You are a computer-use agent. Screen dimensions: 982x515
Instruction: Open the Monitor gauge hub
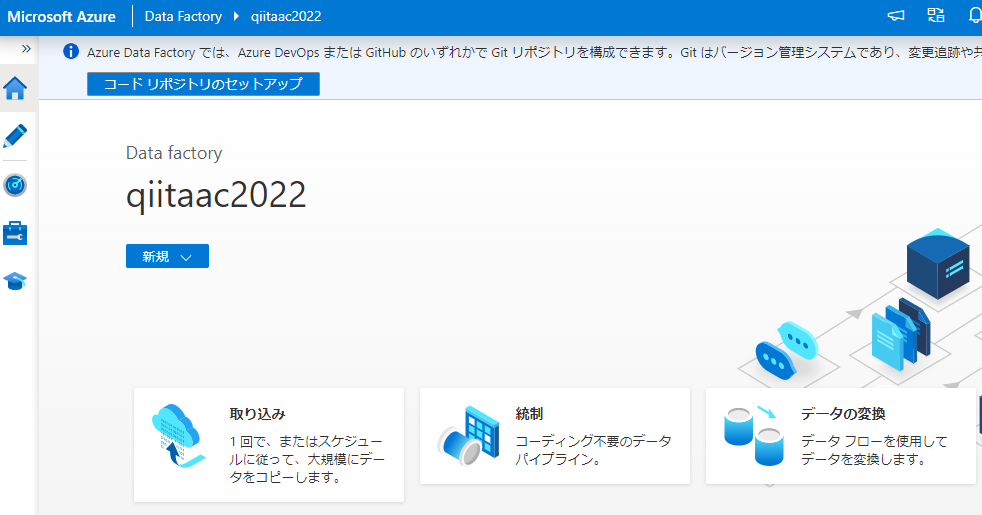(15, 185)
